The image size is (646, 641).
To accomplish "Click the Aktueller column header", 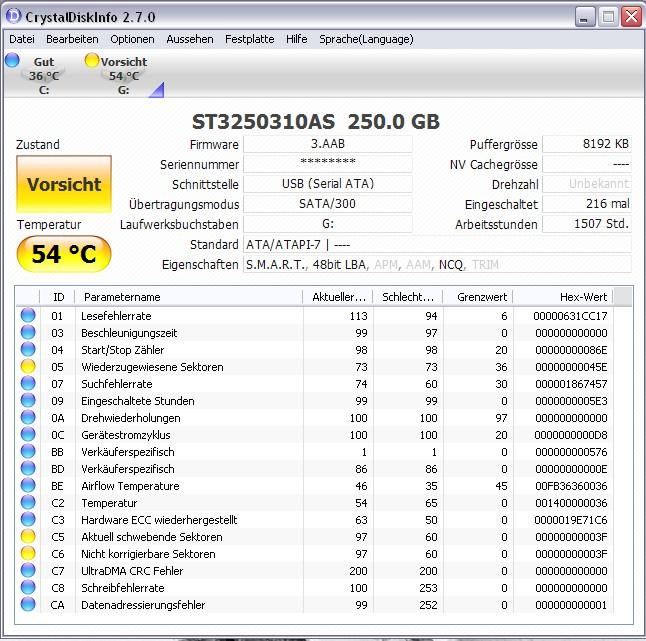I will click(x=338, y=297).
